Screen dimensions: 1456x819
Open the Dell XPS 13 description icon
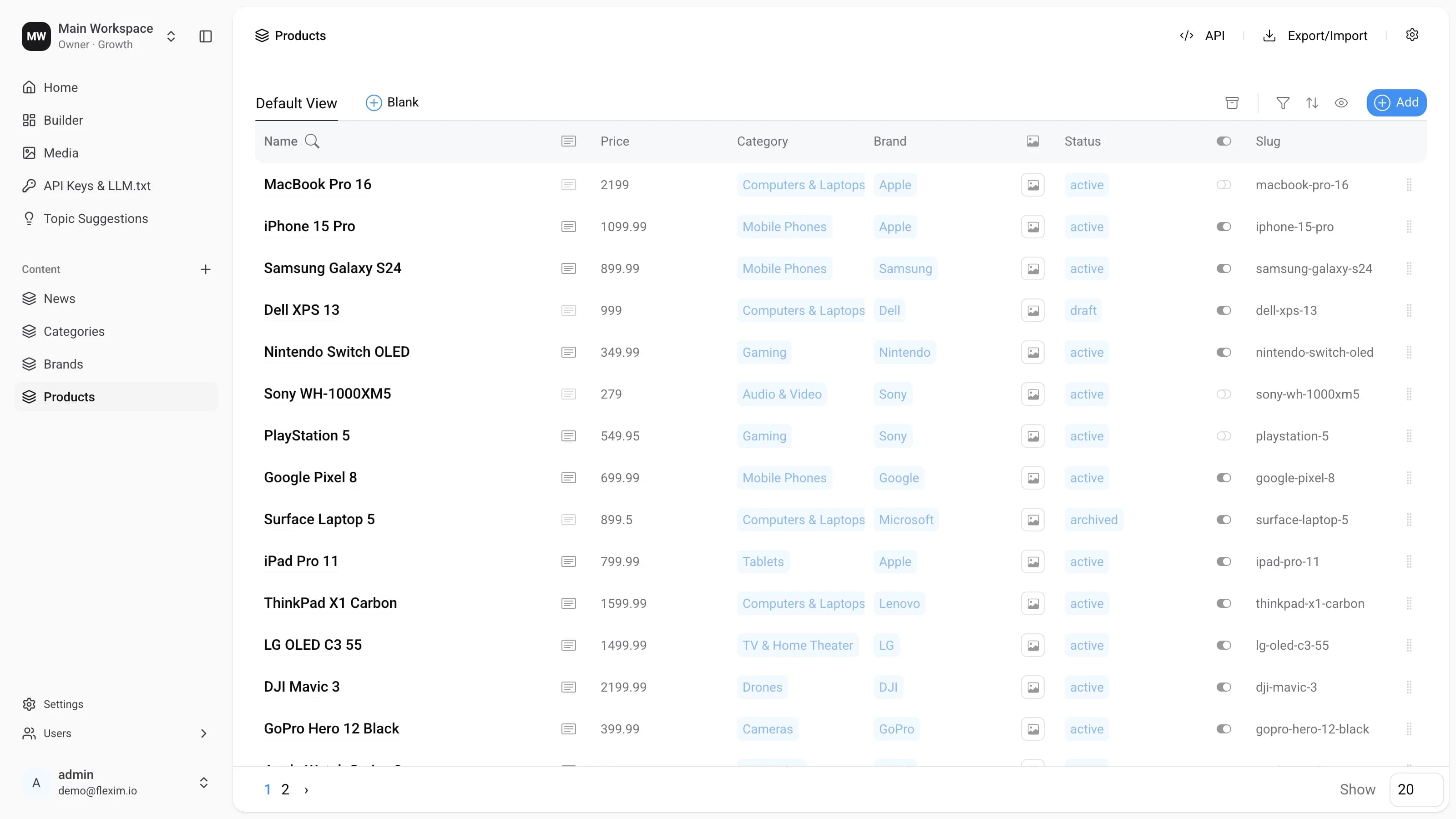tap(569, 310)
